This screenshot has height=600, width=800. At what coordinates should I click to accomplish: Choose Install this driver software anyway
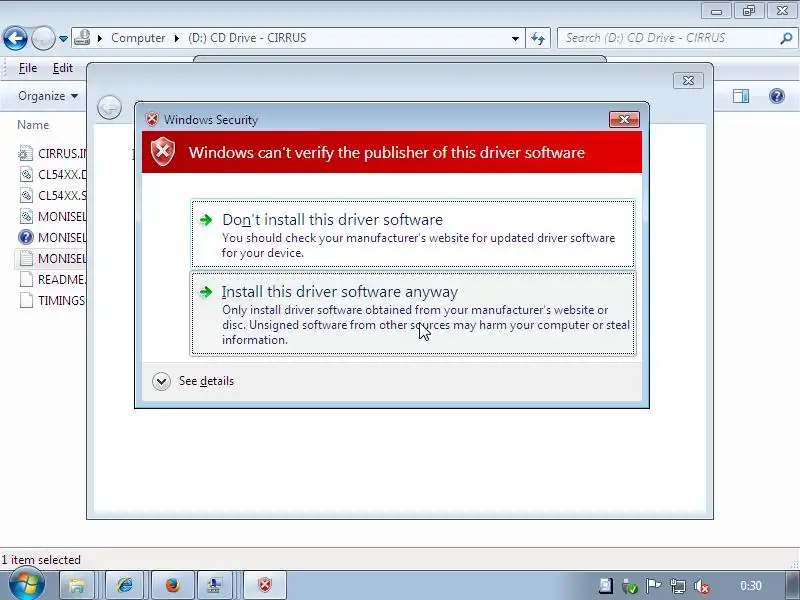[x=413, y=313]
